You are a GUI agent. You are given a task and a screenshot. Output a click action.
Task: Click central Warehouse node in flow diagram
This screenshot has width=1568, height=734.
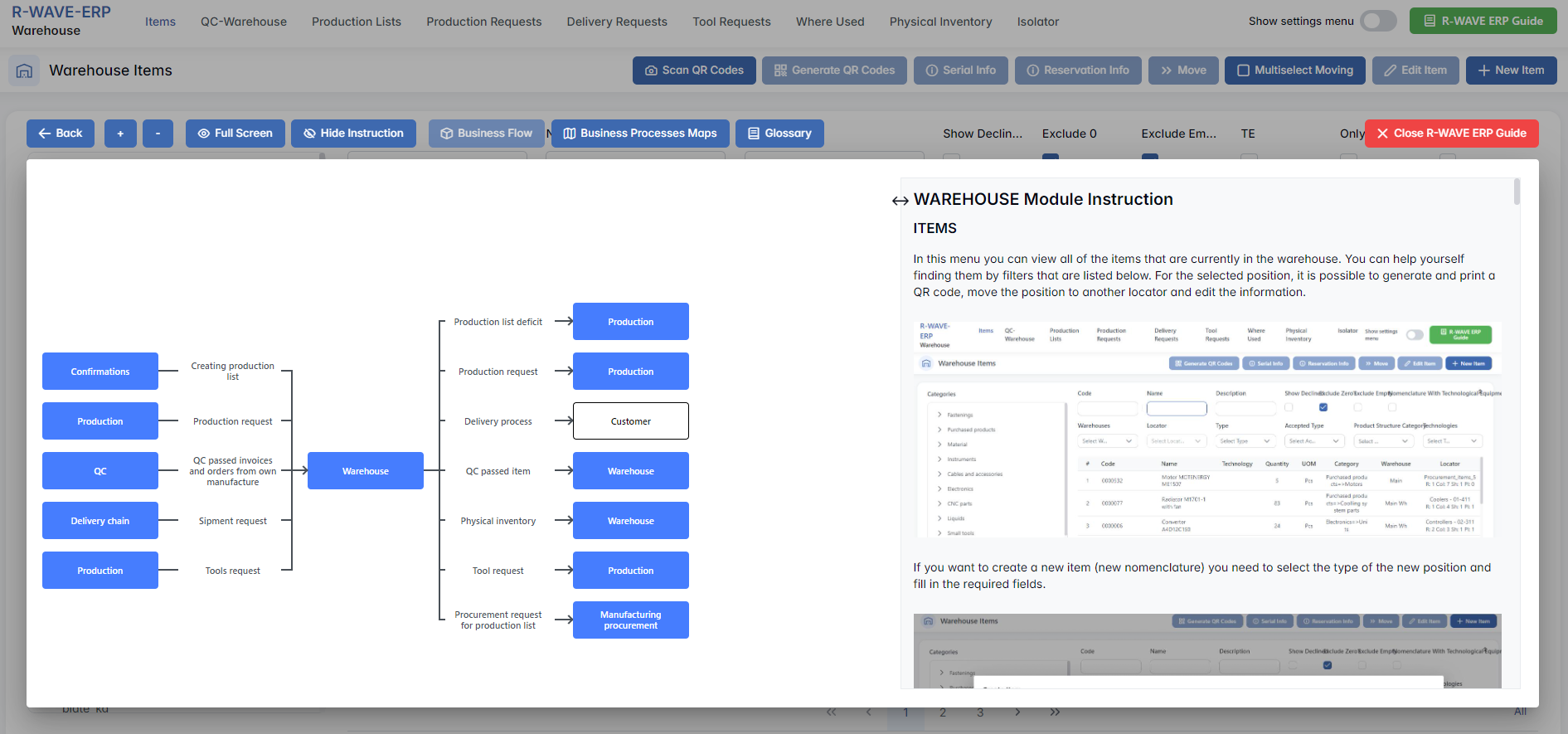click(x=365, y=471)
